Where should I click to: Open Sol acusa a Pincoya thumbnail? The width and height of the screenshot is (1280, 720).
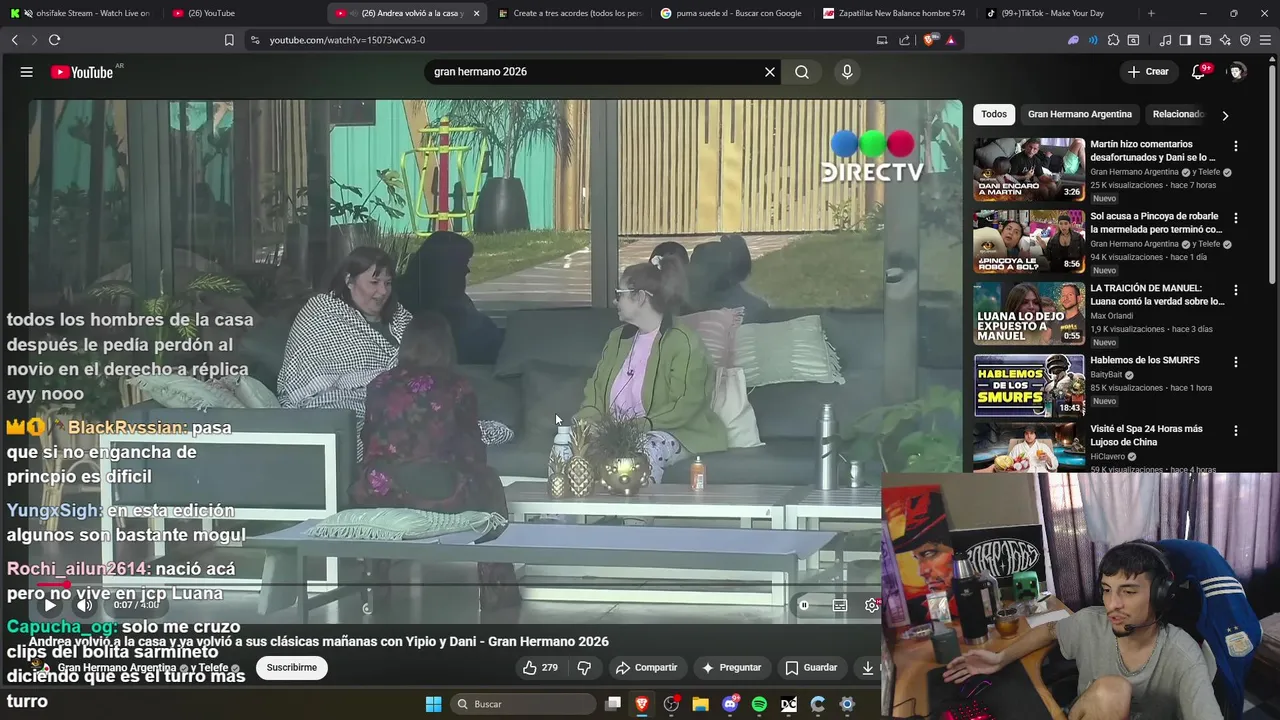coord(1029,241)
